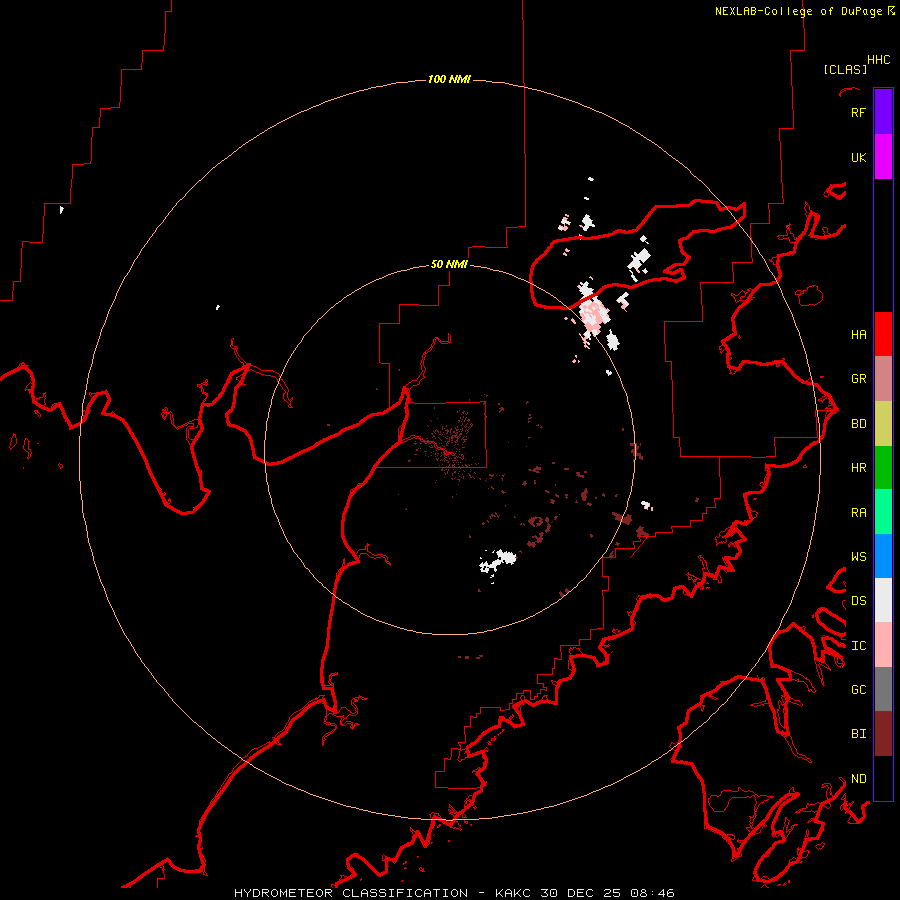Pick the red HA hail swatch
This screenshot has height=900, width=900.
click(883, 334)
